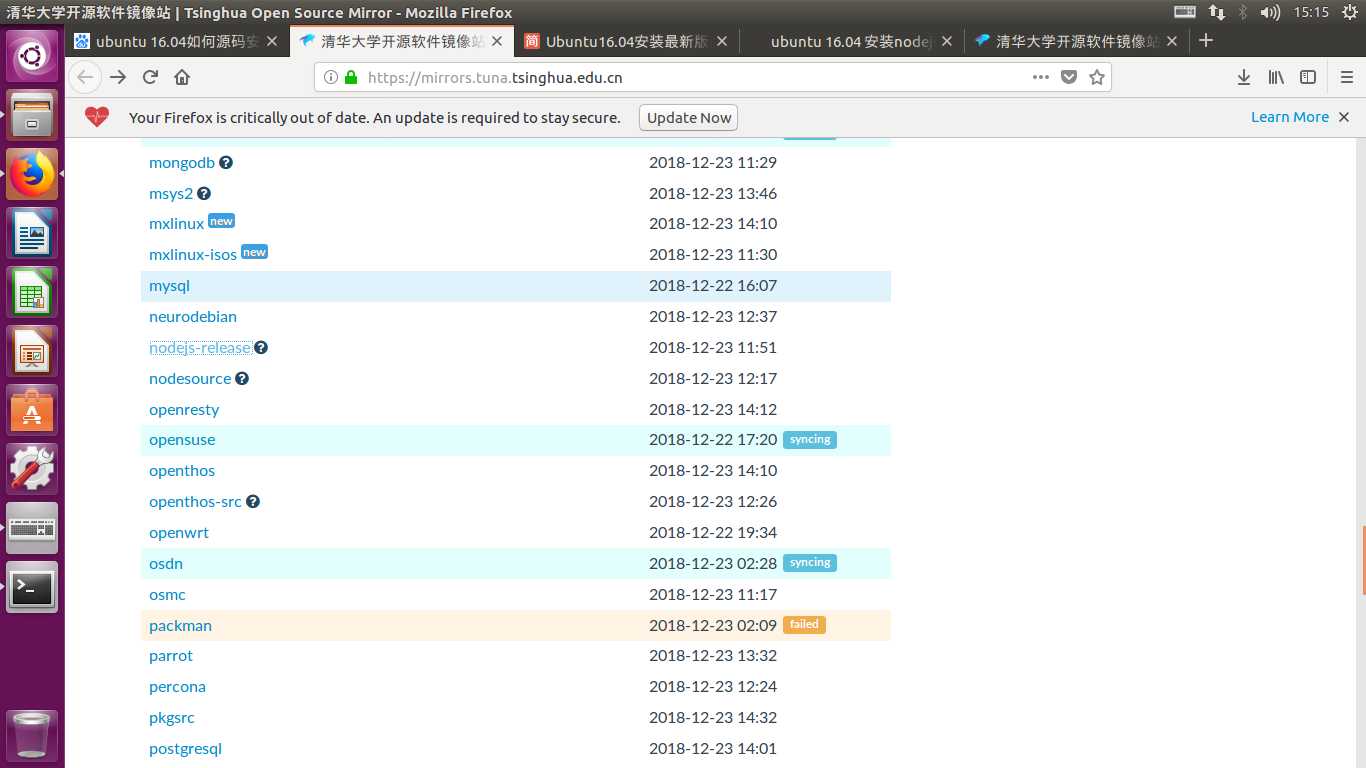Open the postgresql mirror link

(x=185, y=748)
